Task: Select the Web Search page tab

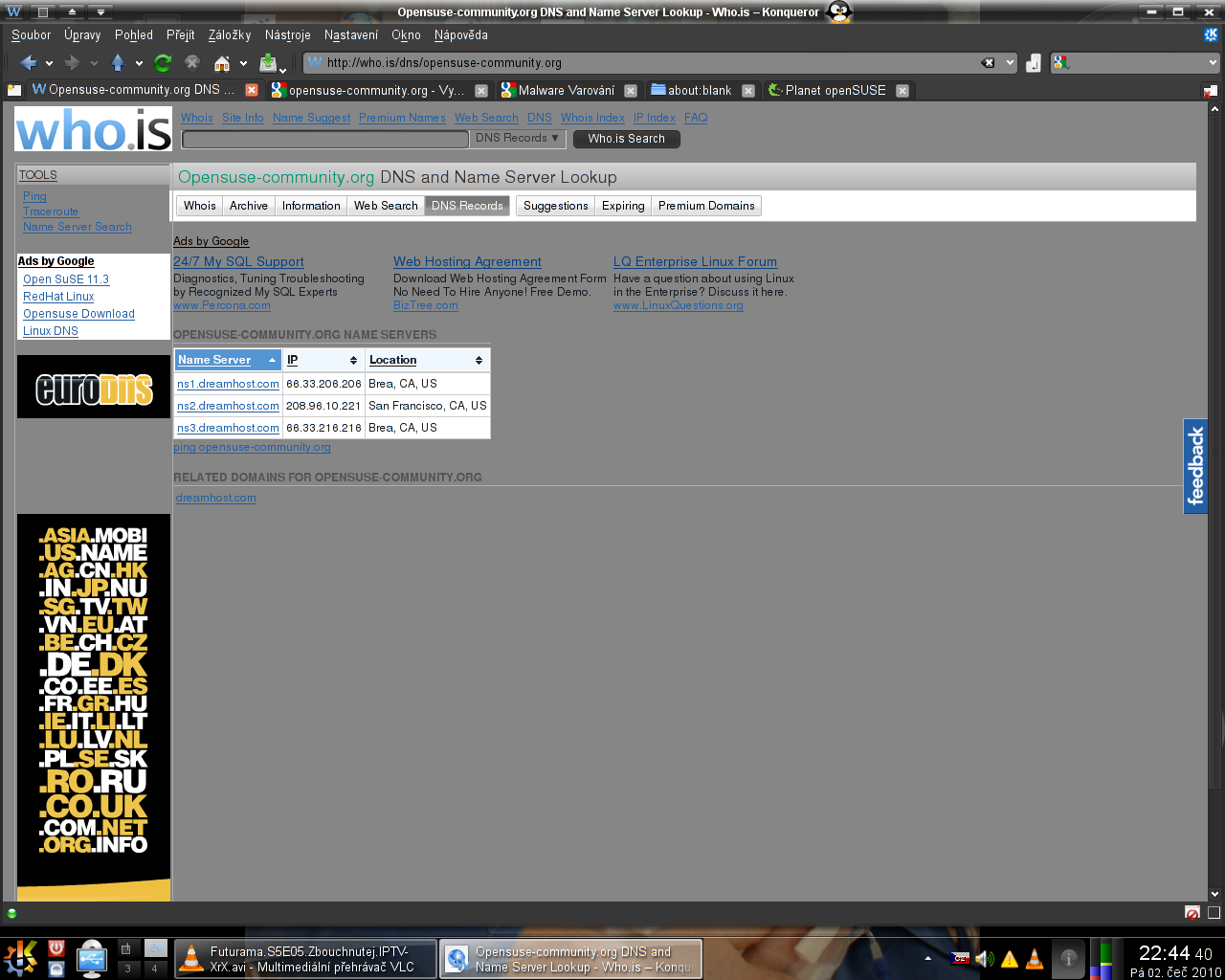Action: pyautogui.click(x=386, y=206)
